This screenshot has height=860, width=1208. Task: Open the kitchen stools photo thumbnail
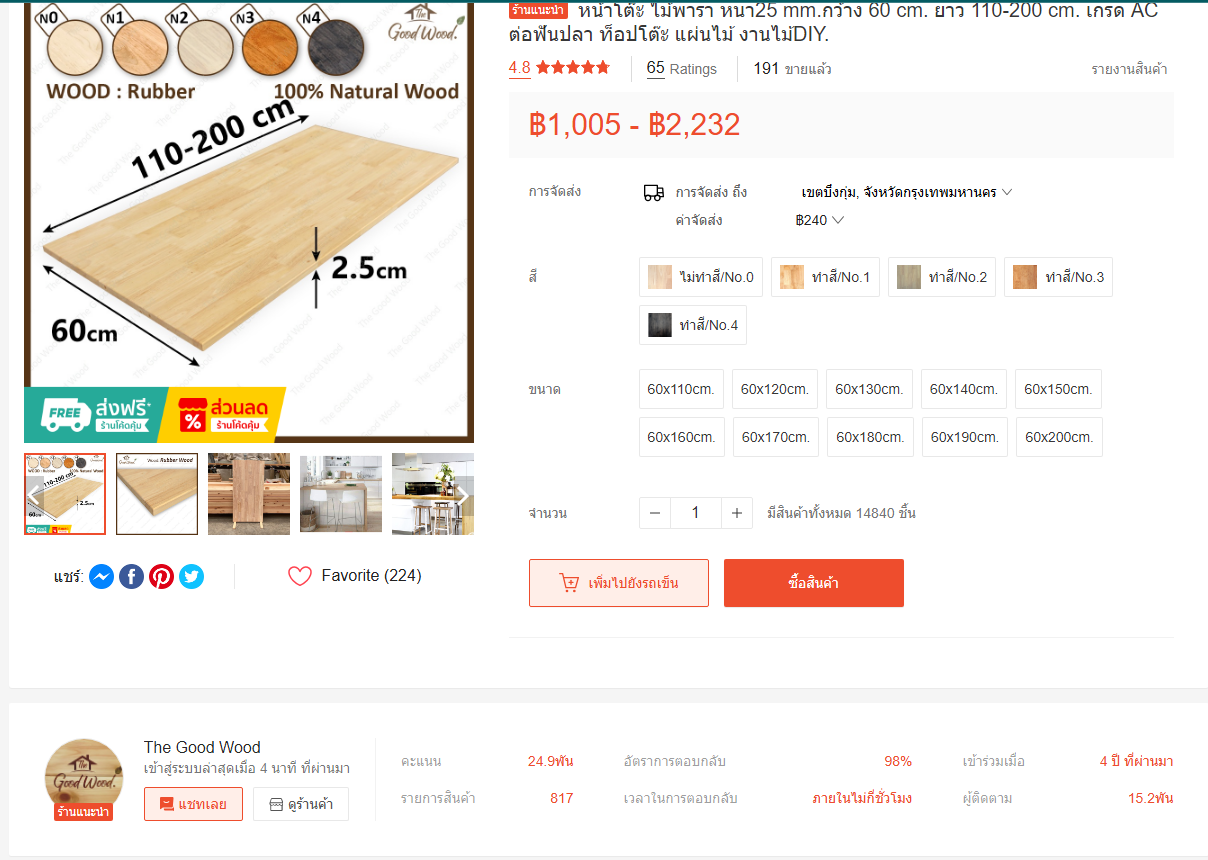click(x=341, y=494)
